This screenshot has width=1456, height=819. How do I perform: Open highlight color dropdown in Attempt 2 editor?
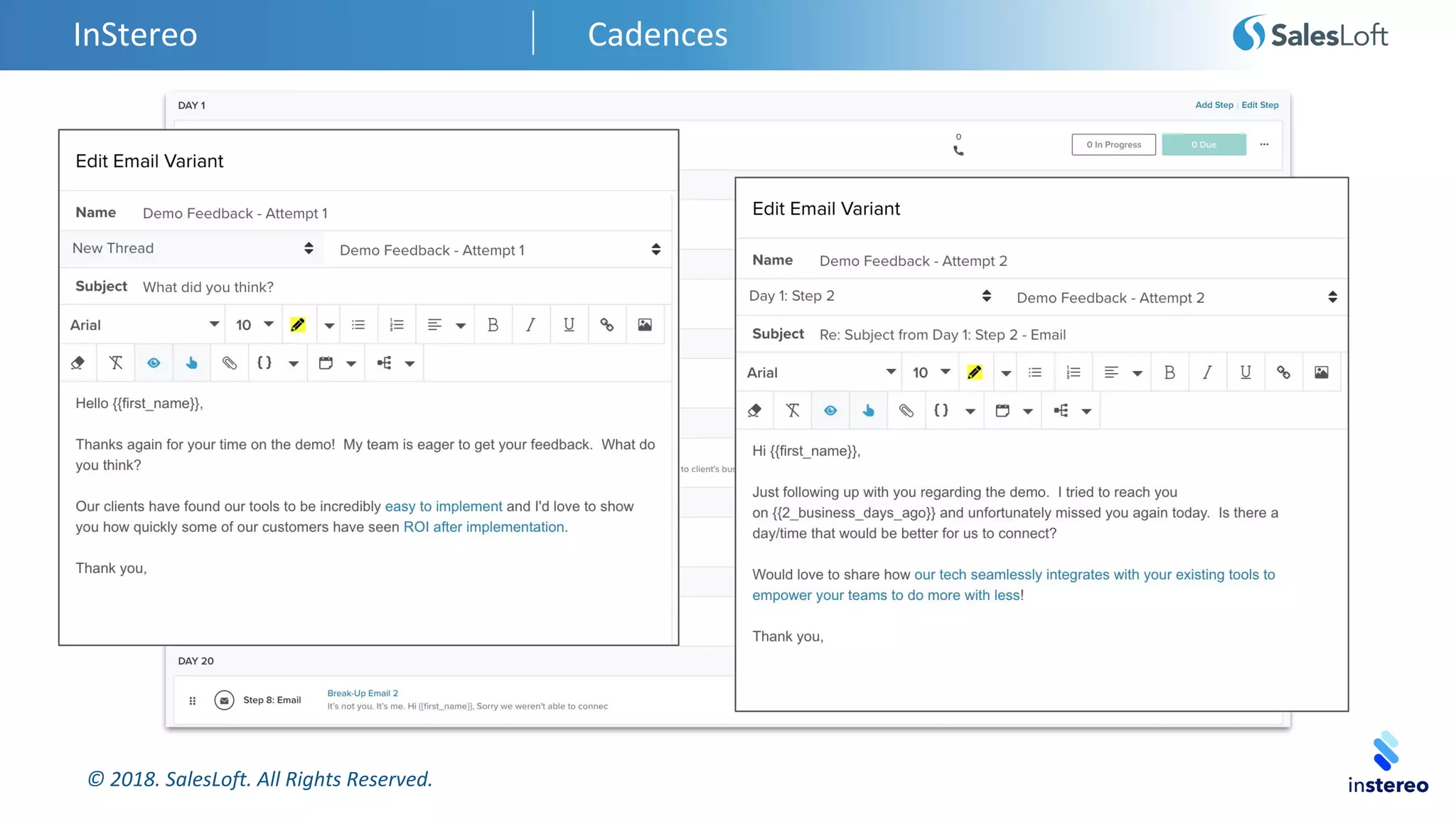coord(1006,373)
